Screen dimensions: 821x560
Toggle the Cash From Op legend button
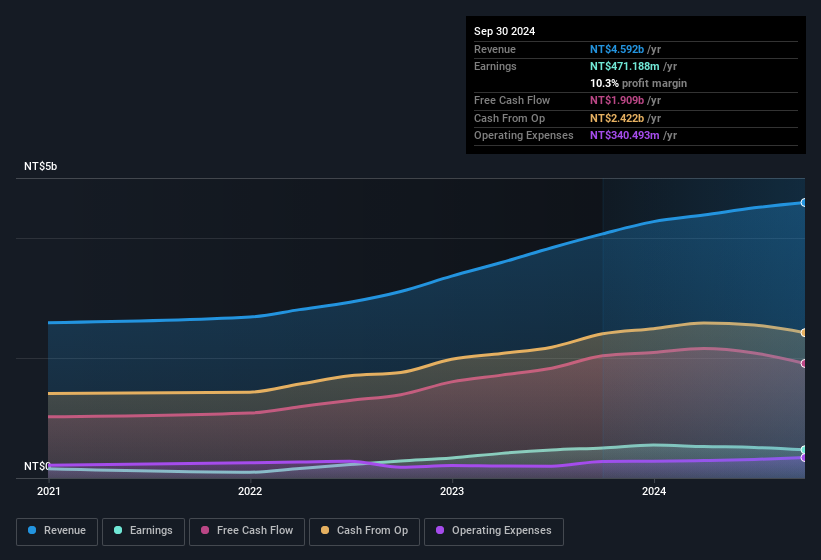coord(364,531)
